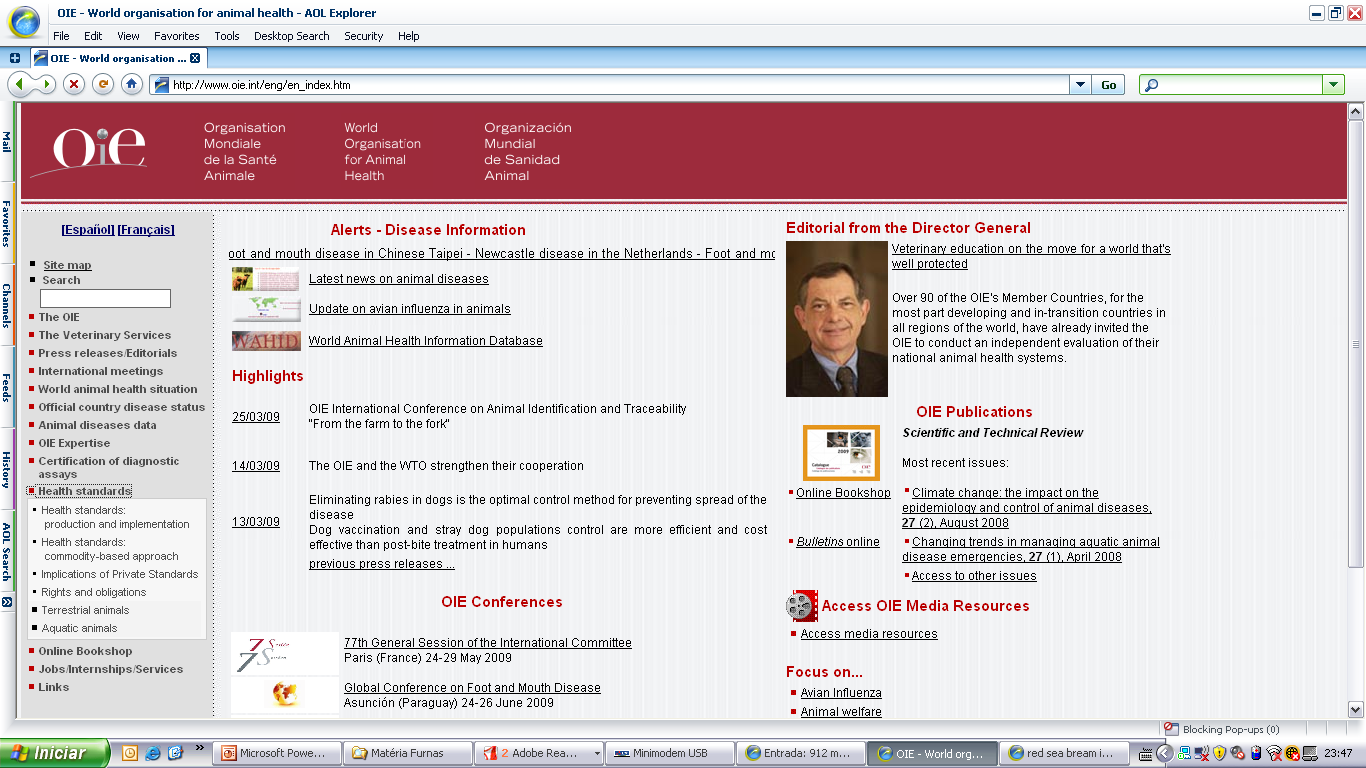1366x768 pixels.
Task: Open the Site map link
Action: pos(67,265)
